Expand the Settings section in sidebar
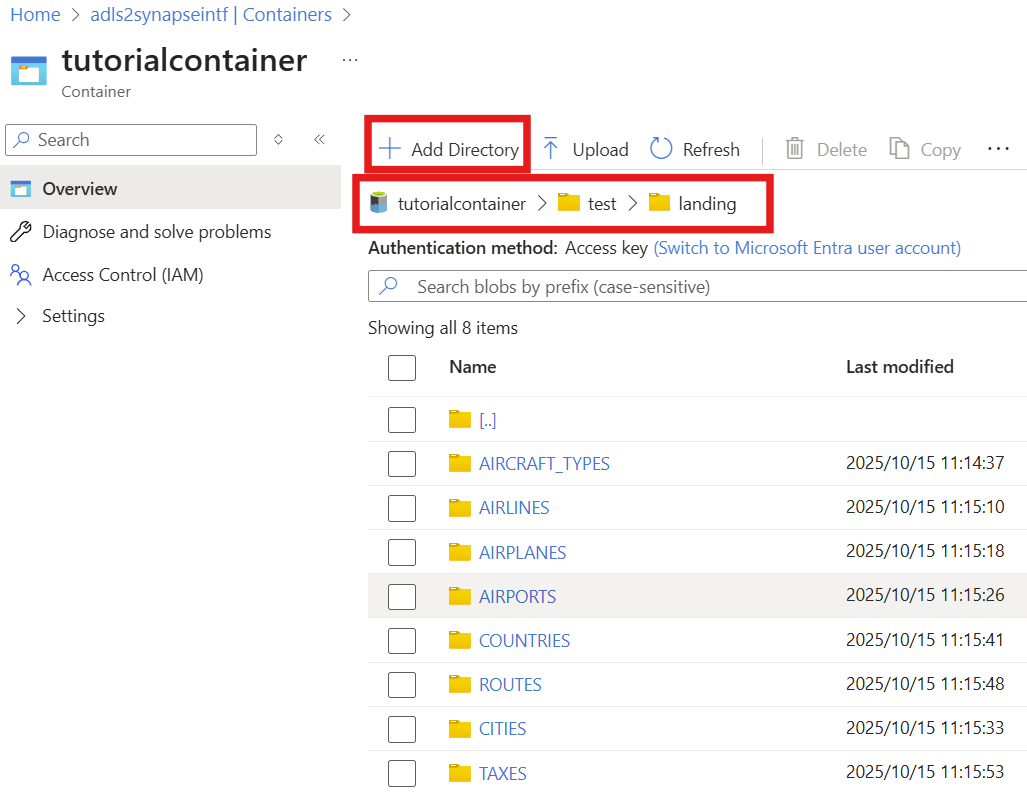Viewport: 1027px width, 792px height. pyautogui.click(x=21, y=316)
